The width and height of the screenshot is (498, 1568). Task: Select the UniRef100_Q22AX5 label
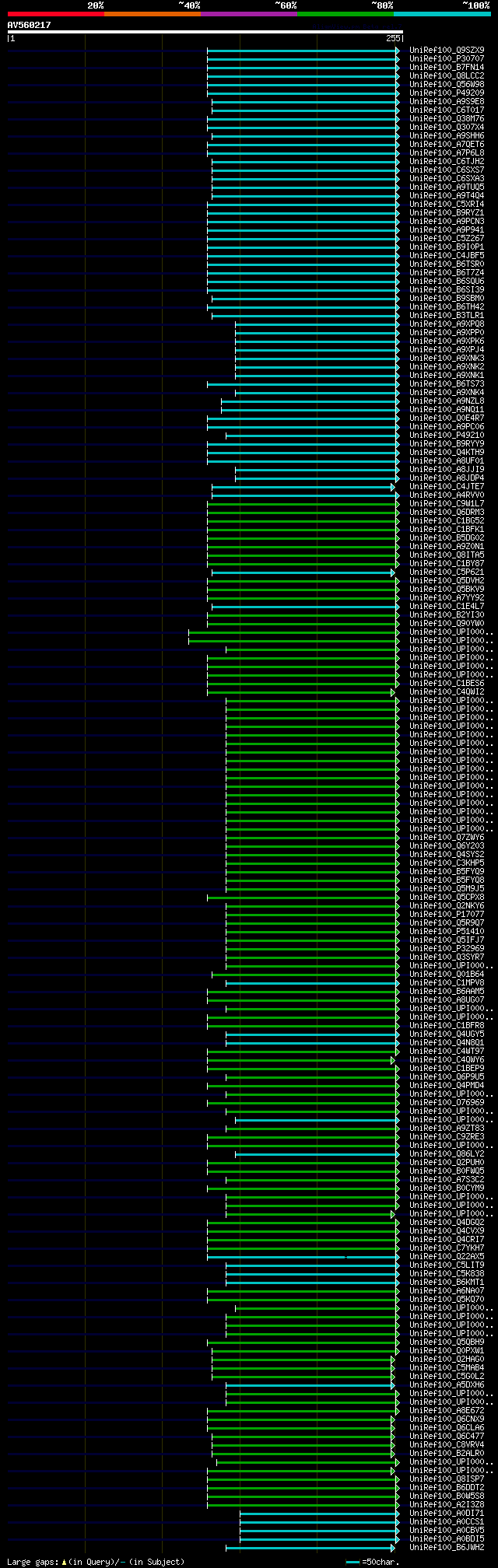(x=447, y=1256)
